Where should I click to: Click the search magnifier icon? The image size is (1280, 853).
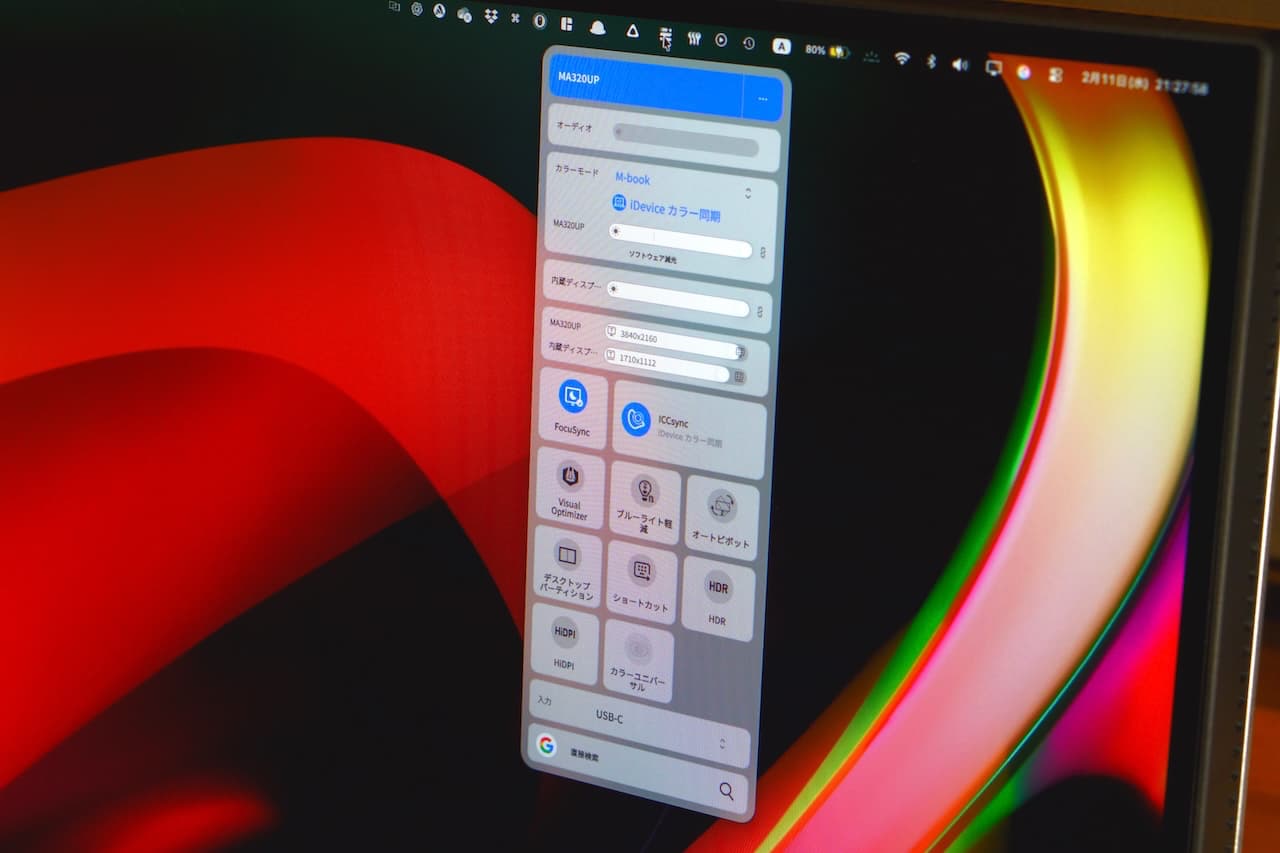726,791
